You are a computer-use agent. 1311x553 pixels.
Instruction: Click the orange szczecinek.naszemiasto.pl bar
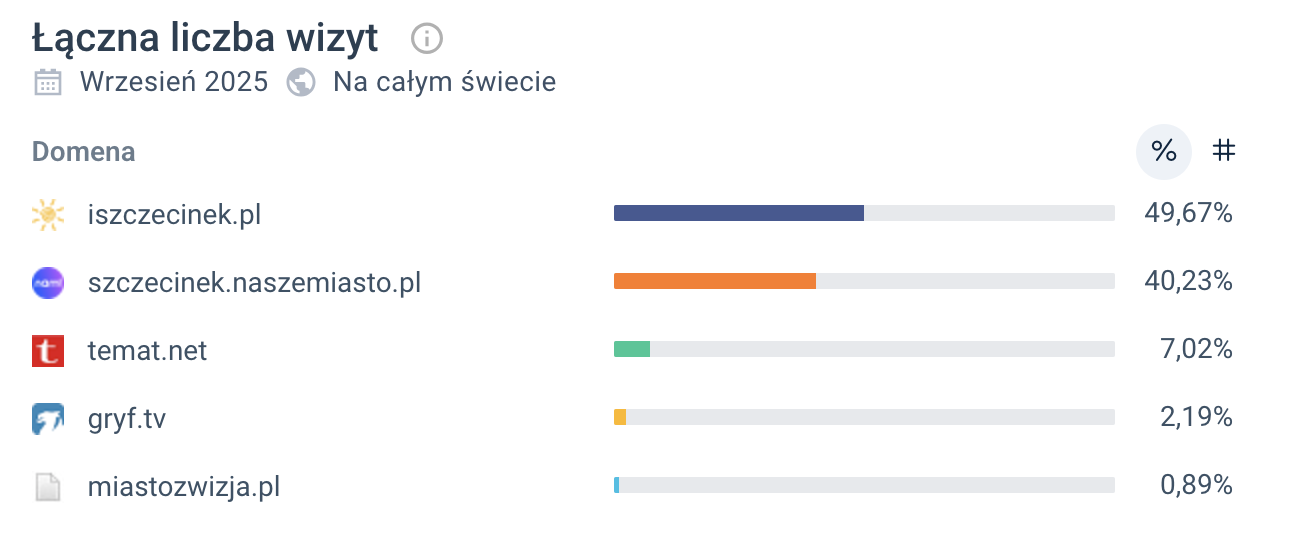point(714,281)
